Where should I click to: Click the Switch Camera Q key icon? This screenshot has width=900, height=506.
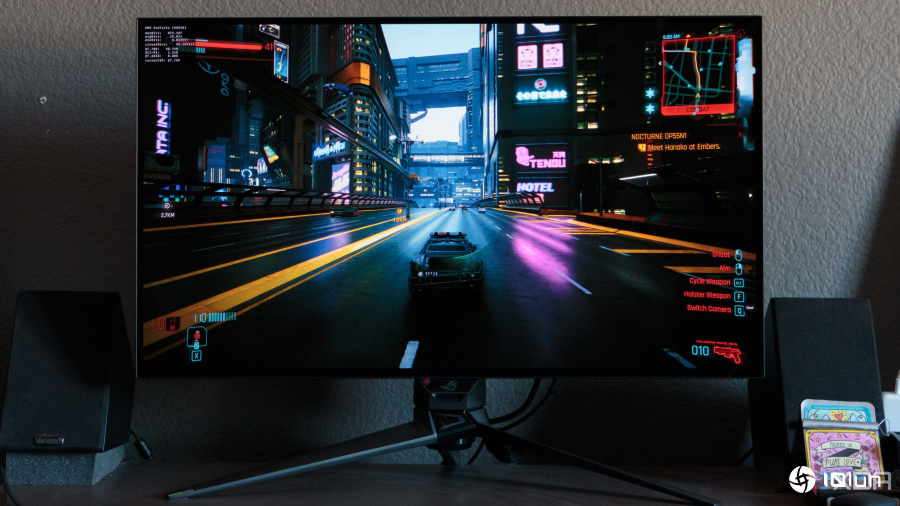[739, 310]
